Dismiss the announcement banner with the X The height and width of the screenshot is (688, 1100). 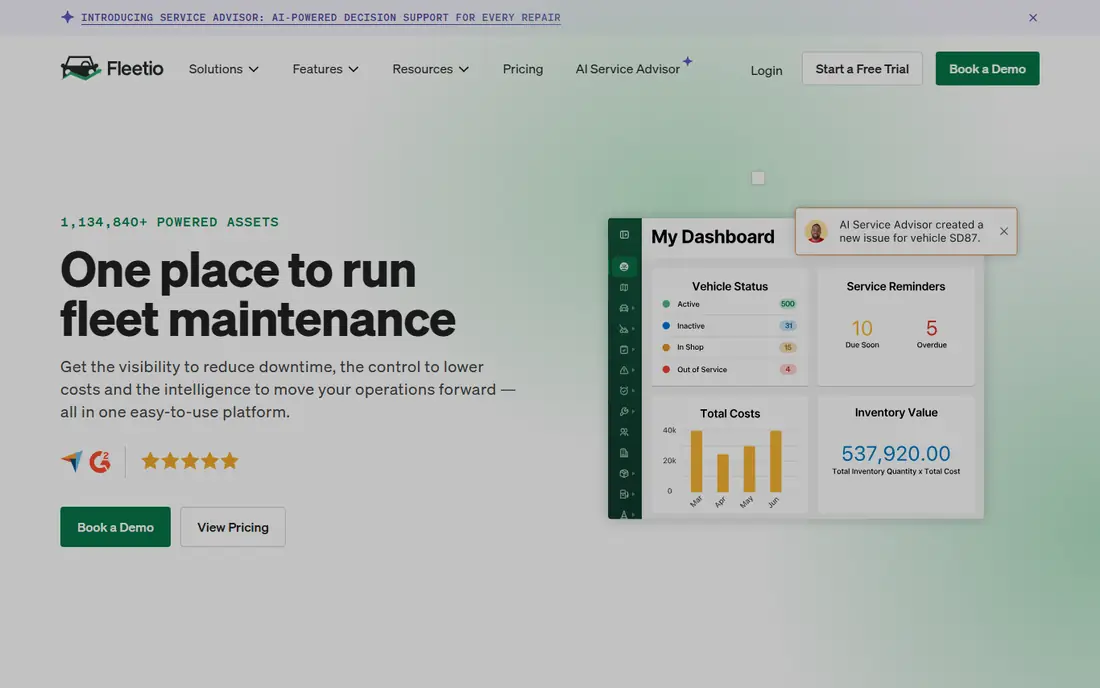(x=1033, y=18)
